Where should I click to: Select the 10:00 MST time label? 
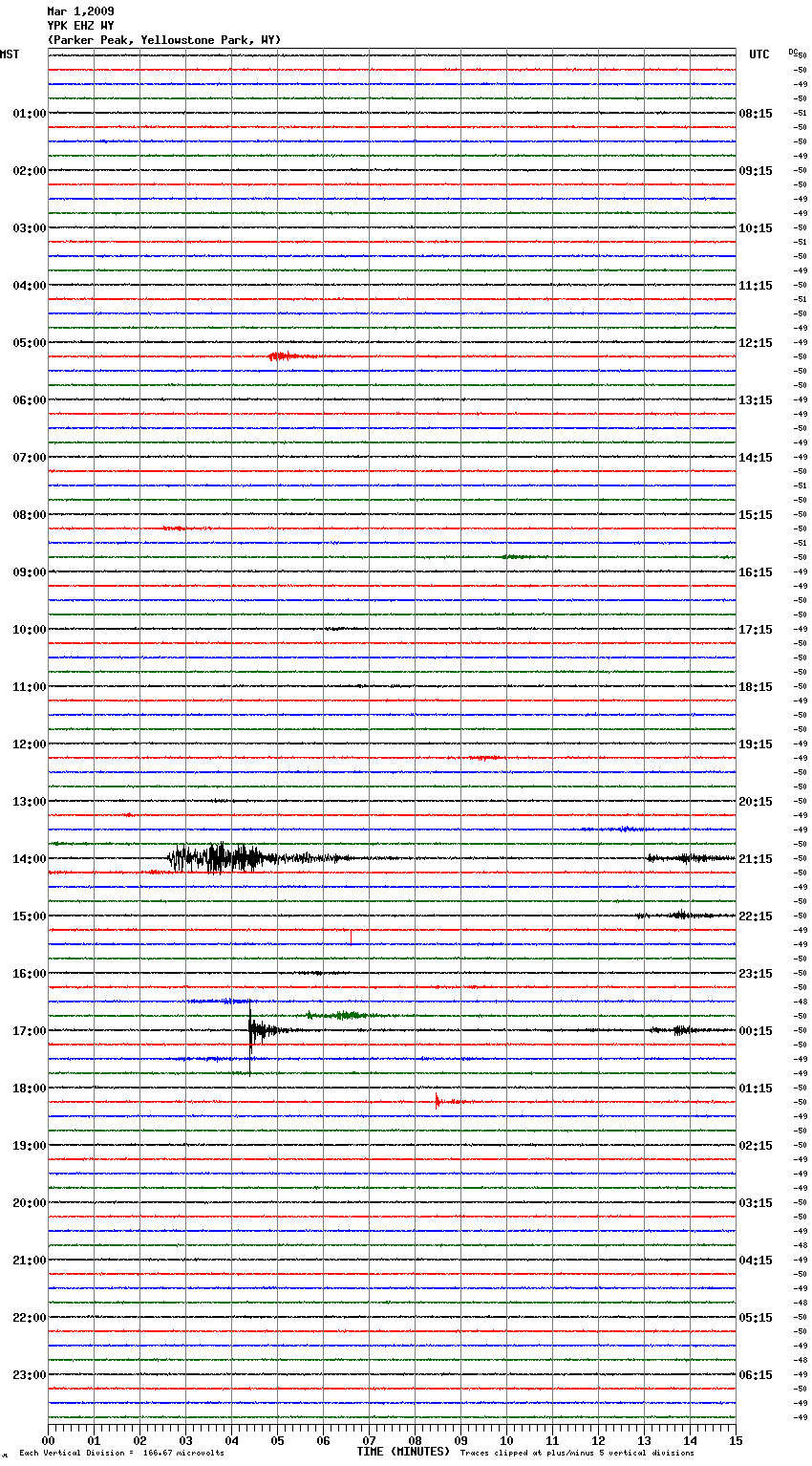pos(30,630)
